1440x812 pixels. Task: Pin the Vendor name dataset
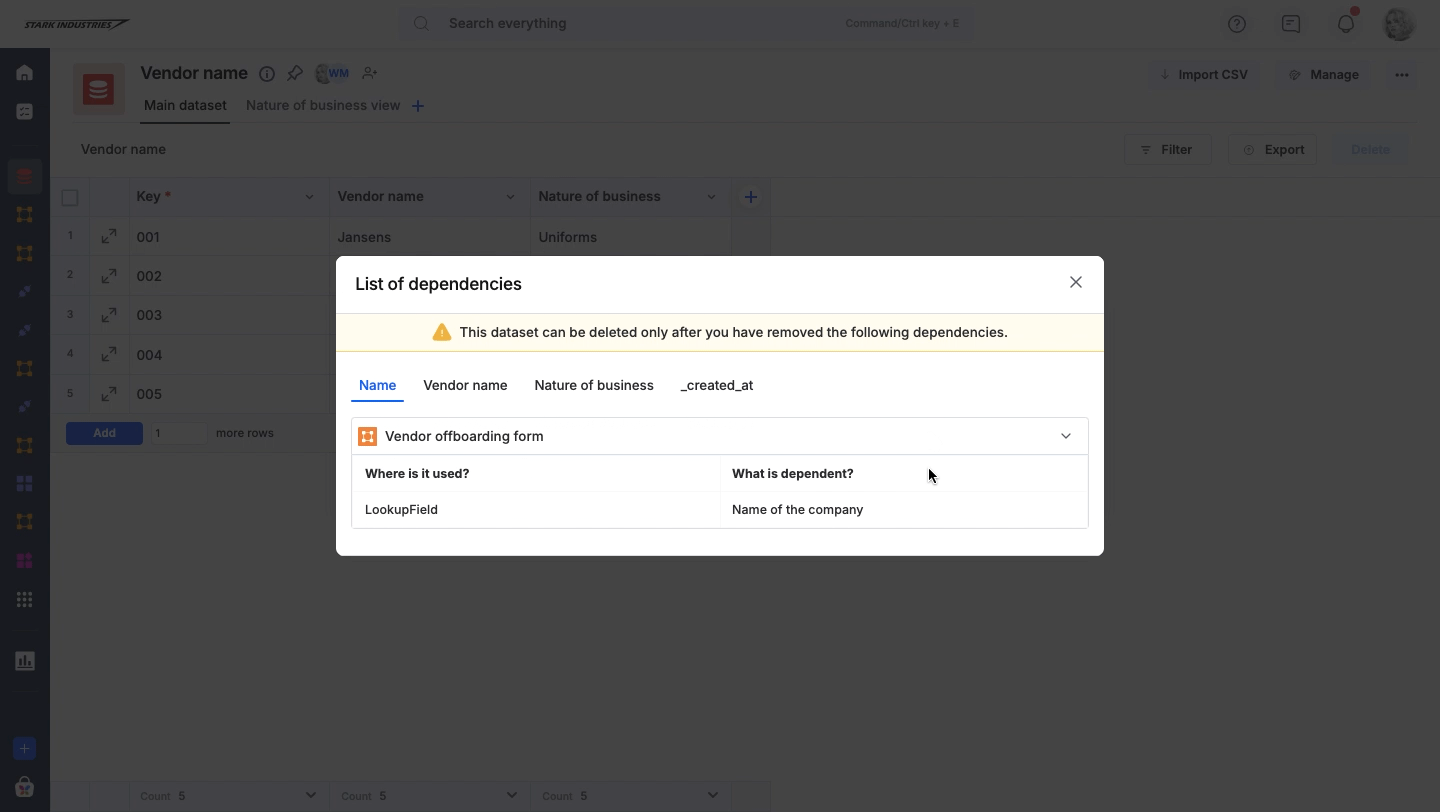(x=295, y=73)
